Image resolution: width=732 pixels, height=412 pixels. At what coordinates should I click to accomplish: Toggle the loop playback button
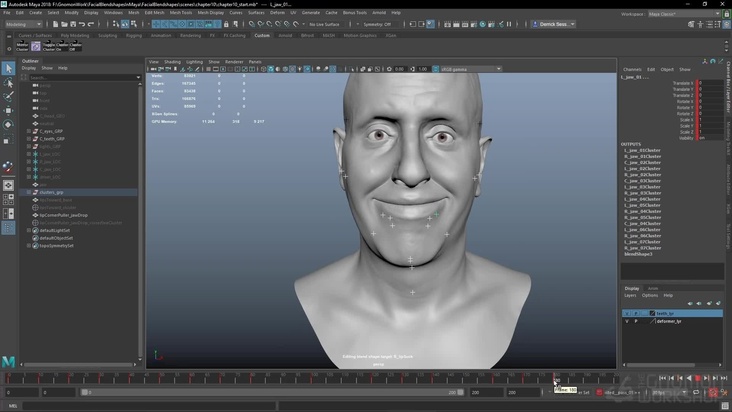click(696, 392)
